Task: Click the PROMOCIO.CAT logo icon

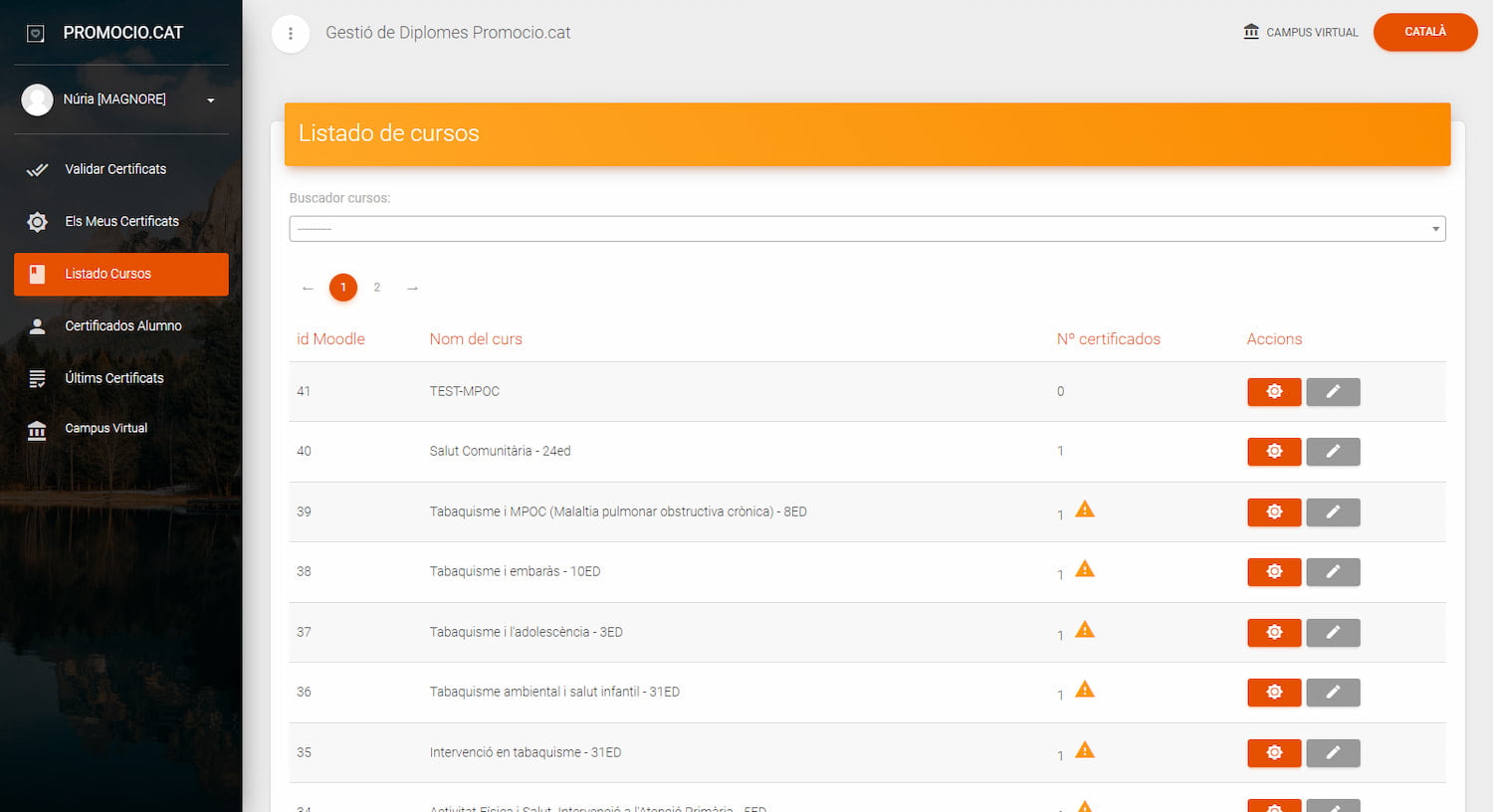Action: [36, 34]
